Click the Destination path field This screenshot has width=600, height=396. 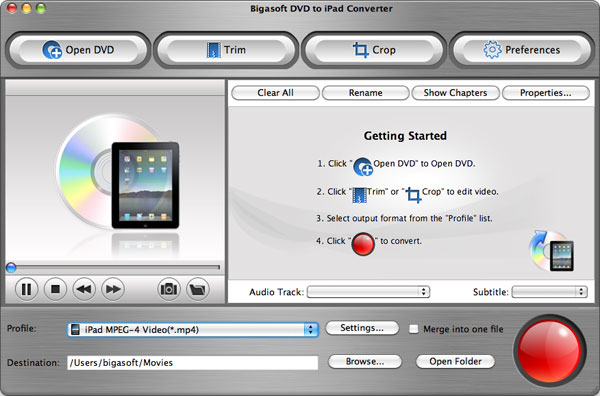[x=192, y=363]
